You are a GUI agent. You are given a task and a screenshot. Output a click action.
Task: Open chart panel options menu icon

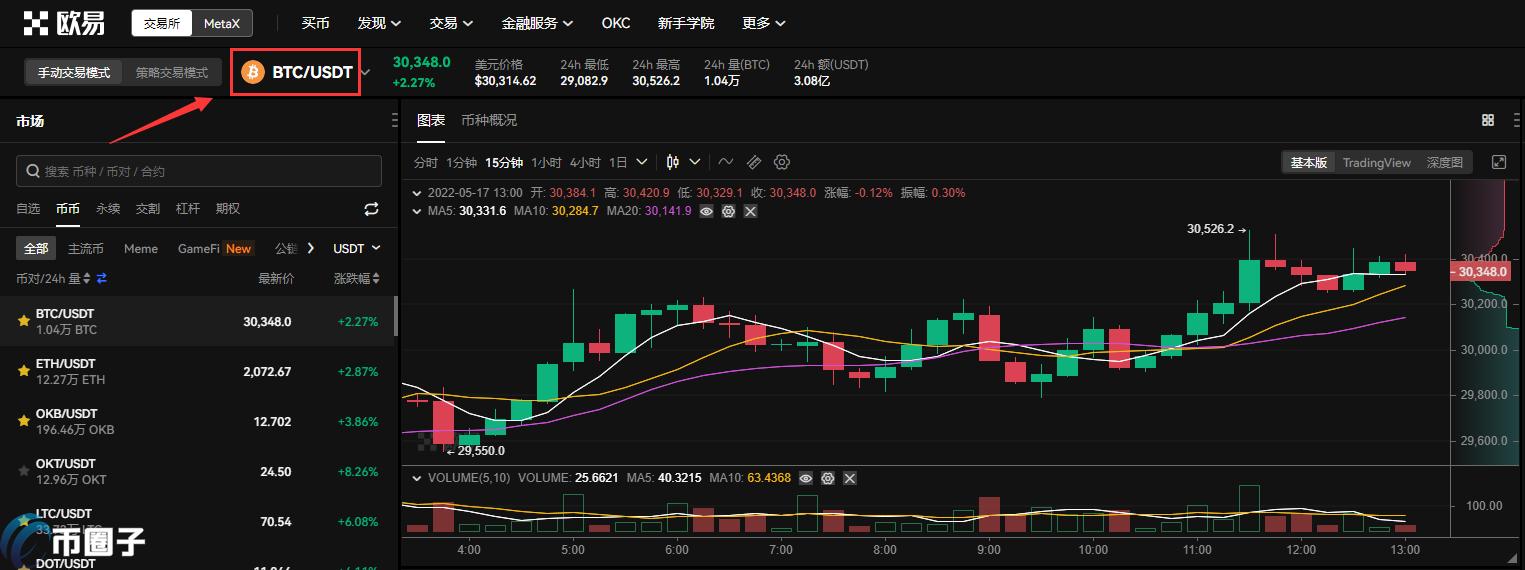(1517, 120)
